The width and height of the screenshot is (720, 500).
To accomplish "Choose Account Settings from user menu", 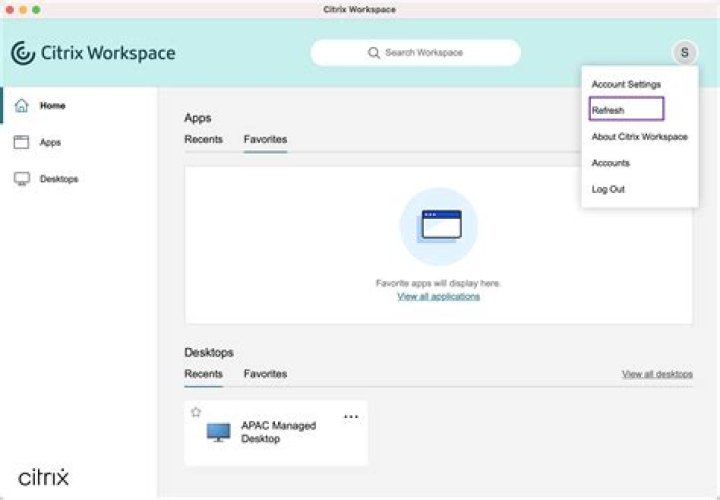I will point(626,84).
